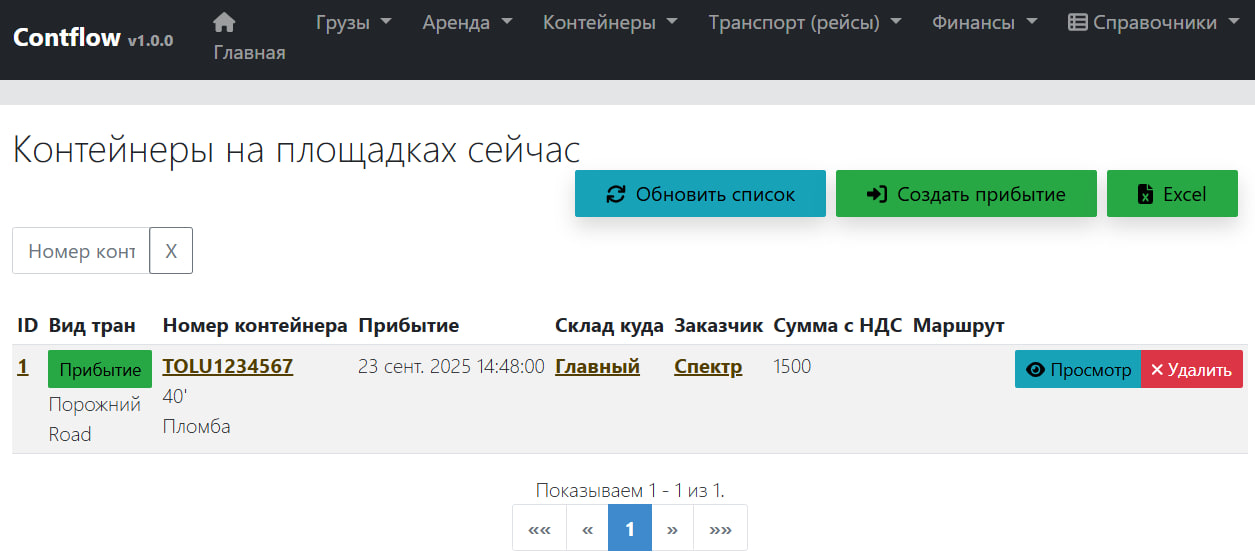Click the refresh icon on Обновить список

[x=616, y=194]
